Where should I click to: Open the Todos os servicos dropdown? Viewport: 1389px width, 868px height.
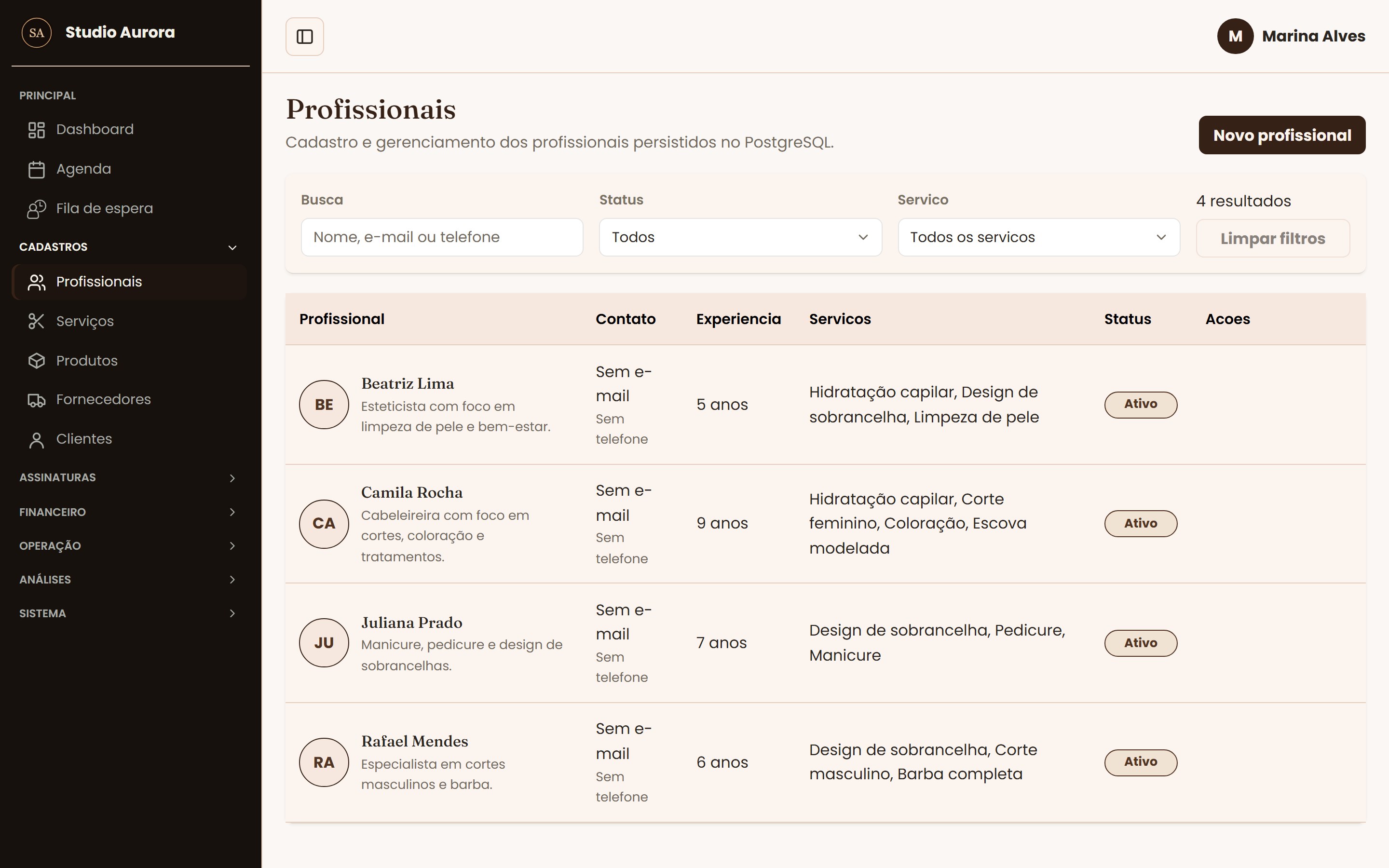pyautogui.click(x=1039, y=237)
